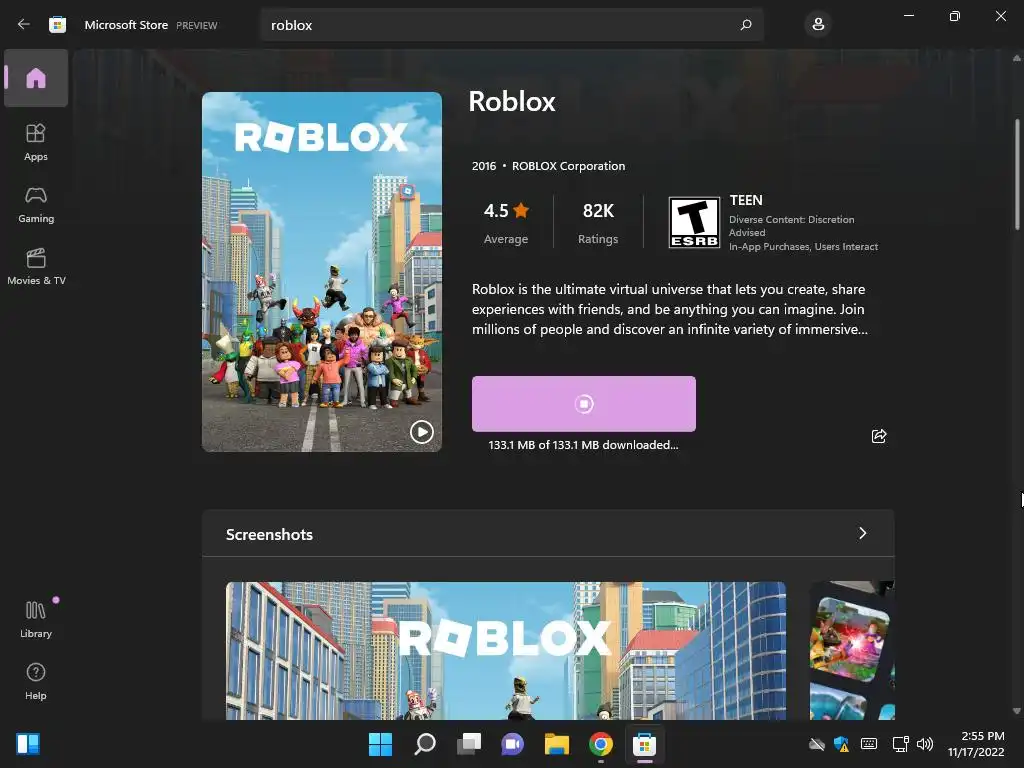Click the OneDrive cloud tray icon
The image size is (1024, 768).
point(816,744)
